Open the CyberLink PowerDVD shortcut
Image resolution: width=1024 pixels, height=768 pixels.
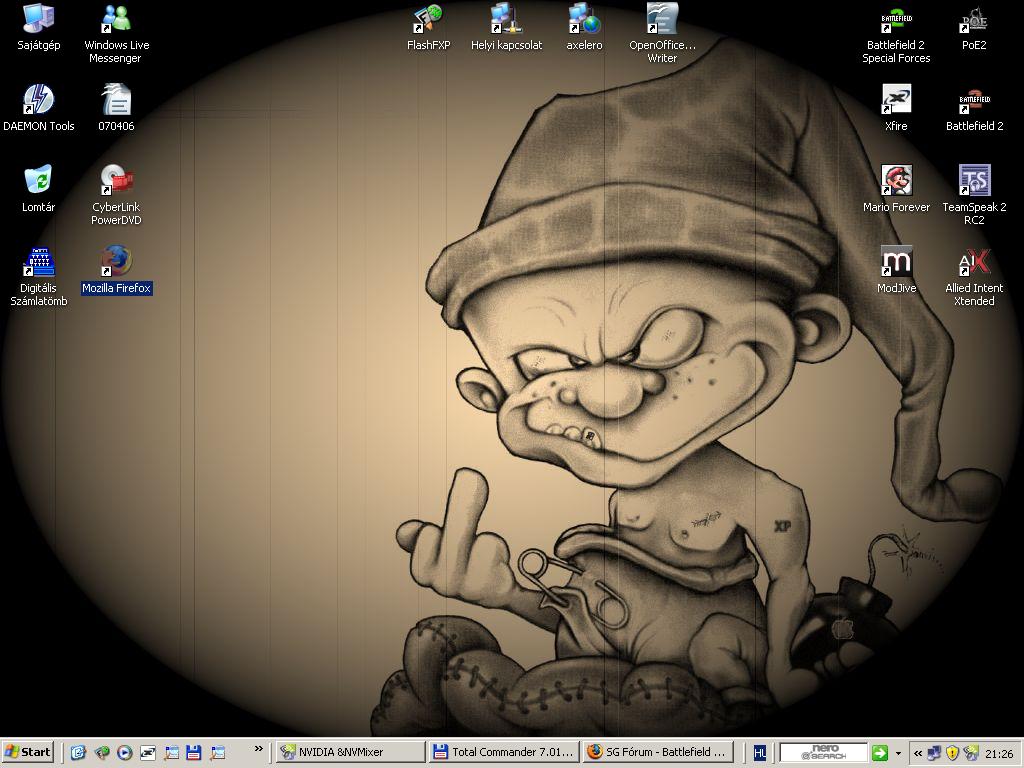tap(116, 182)
